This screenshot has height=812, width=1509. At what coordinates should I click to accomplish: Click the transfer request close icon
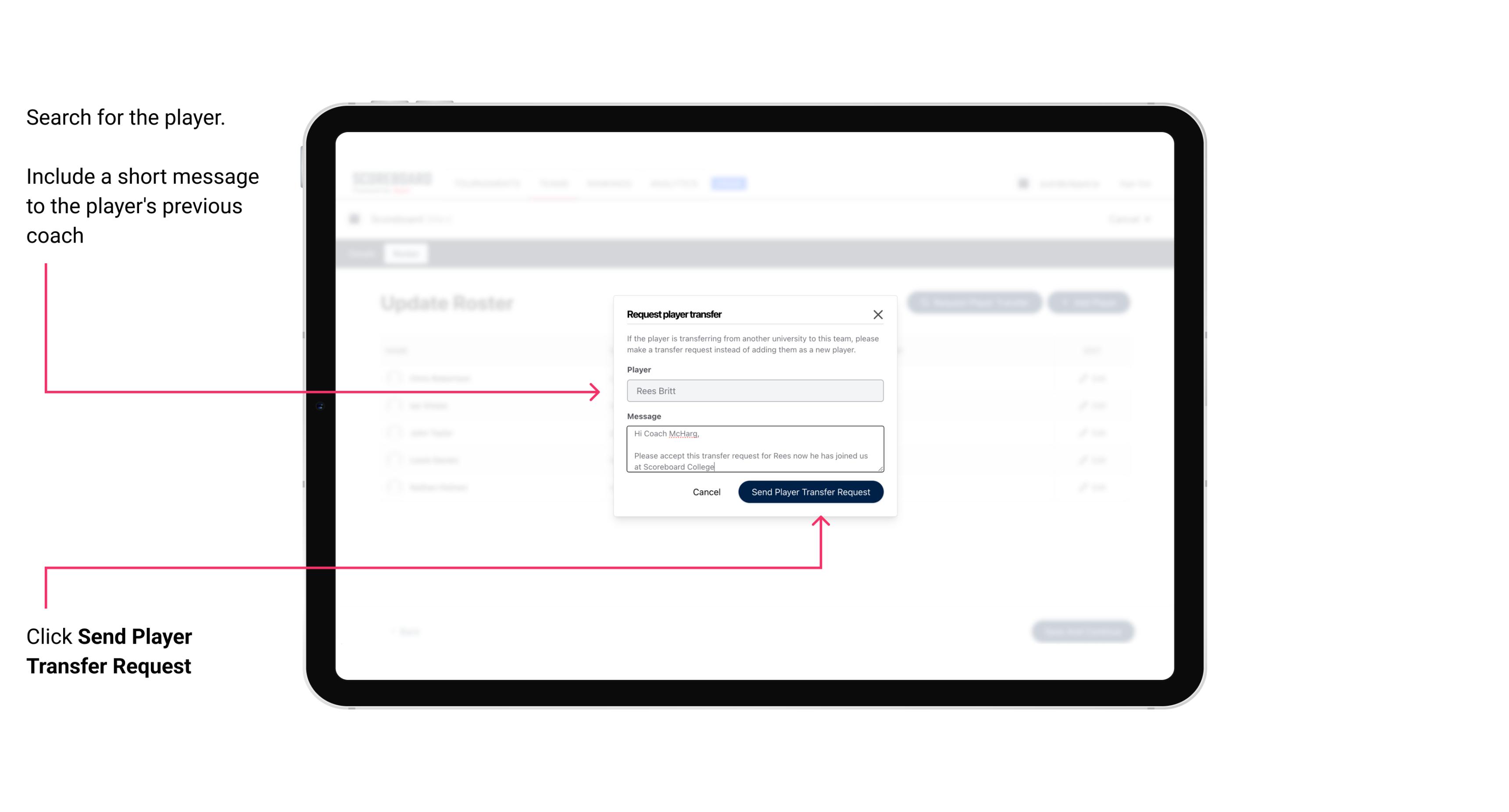pos(878,314)
